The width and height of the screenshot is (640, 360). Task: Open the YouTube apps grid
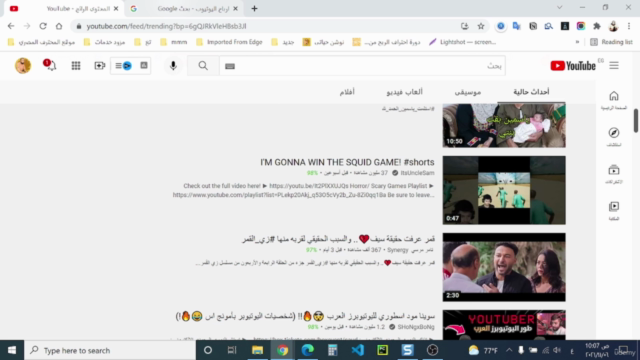(76, 66)
